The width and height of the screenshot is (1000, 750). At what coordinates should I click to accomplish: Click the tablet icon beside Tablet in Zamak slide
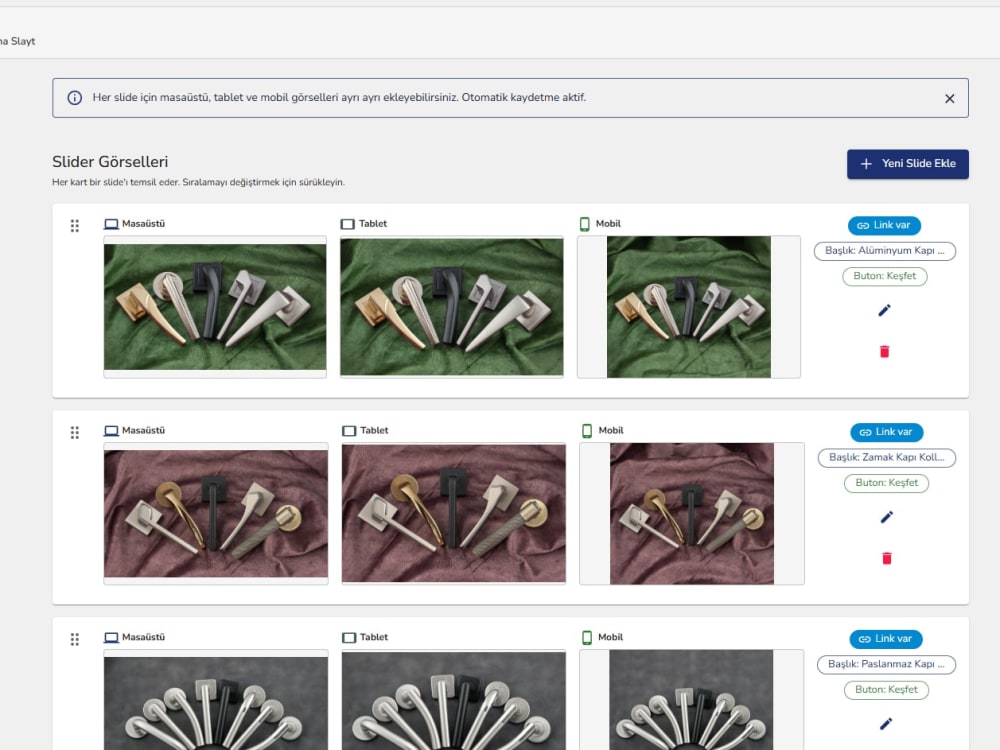click(x=349, y=430)
